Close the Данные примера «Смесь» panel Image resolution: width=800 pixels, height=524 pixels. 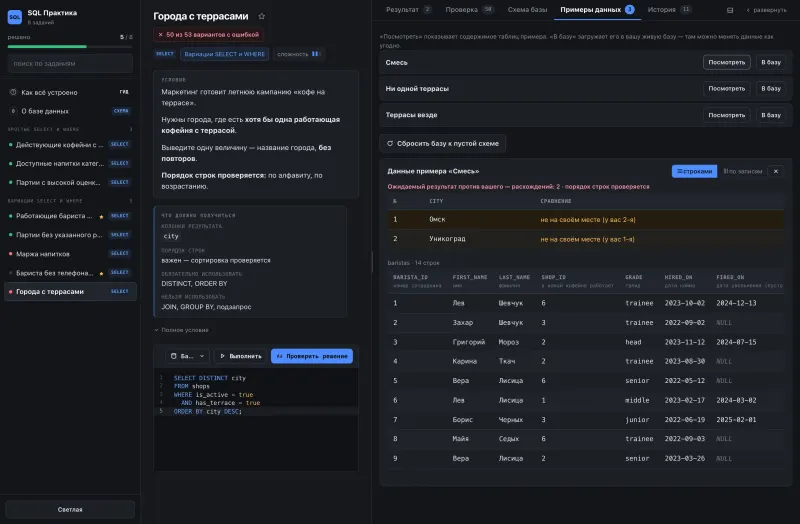click(776, 171)
